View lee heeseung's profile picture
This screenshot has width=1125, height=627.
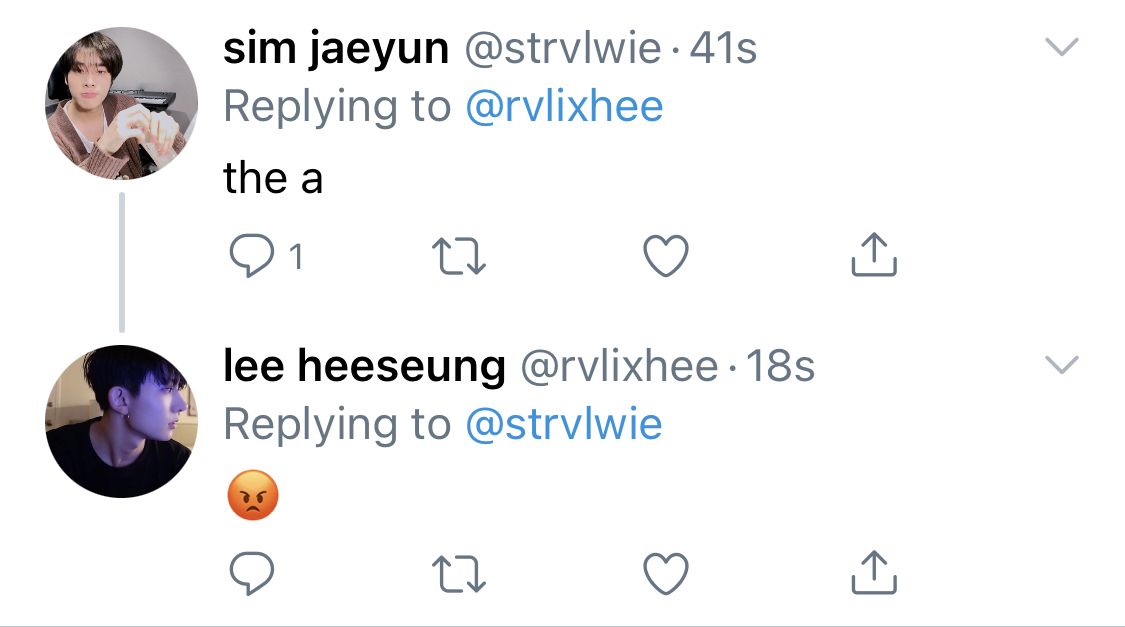coord(121,421)
